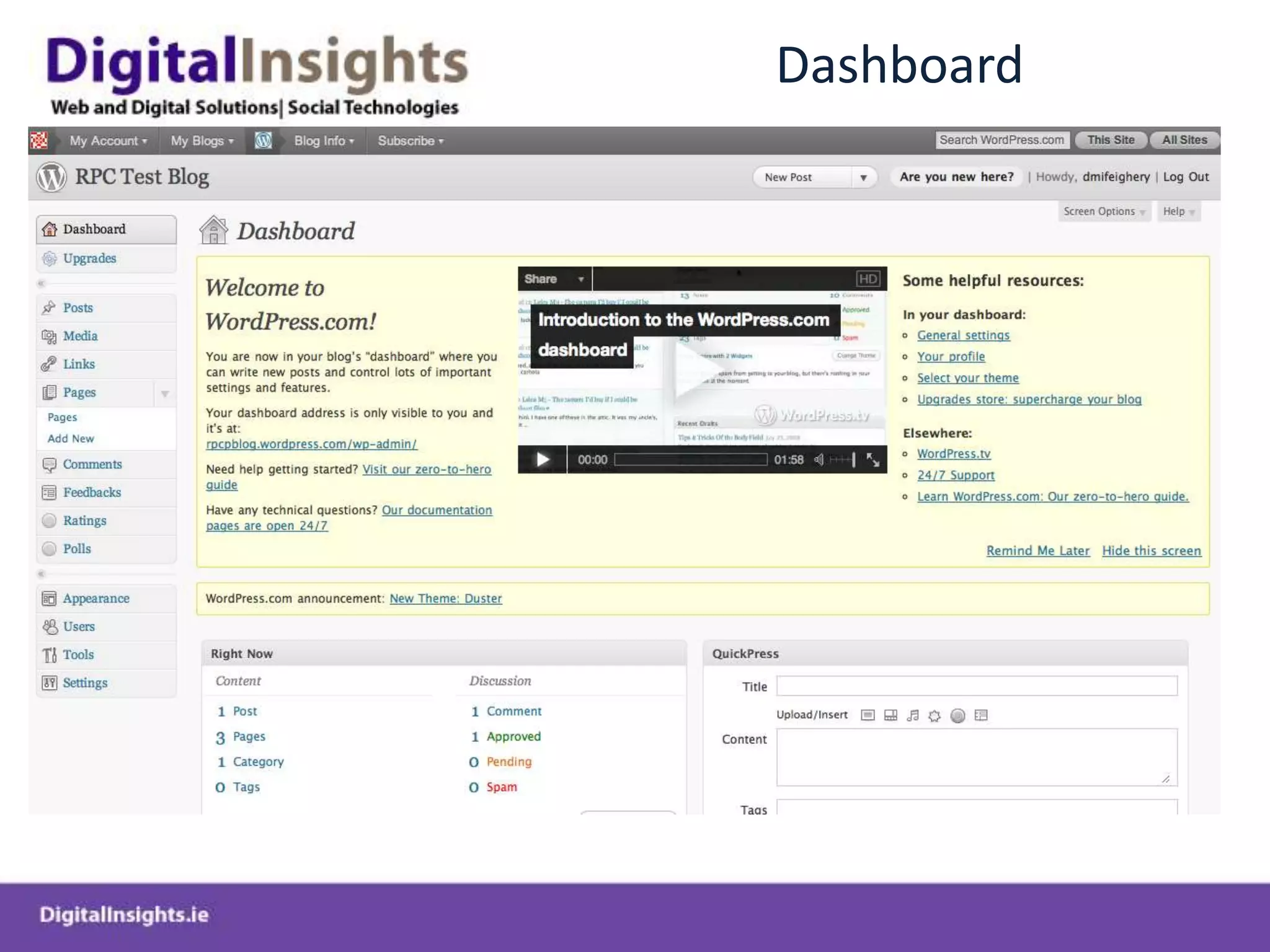Click the Settings icon in the sidebar

(49, 683)
